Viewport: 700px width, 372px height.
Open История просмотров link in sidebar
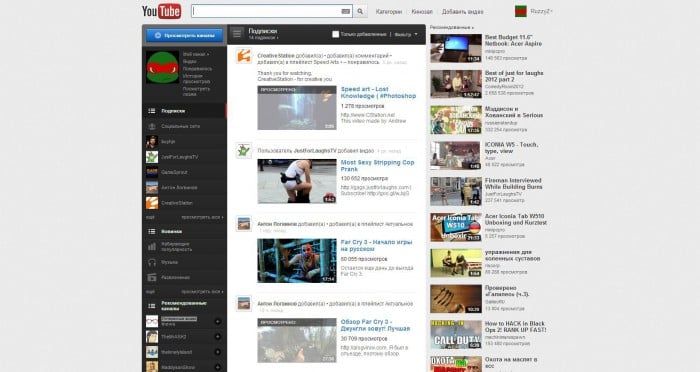click(196, 79)
